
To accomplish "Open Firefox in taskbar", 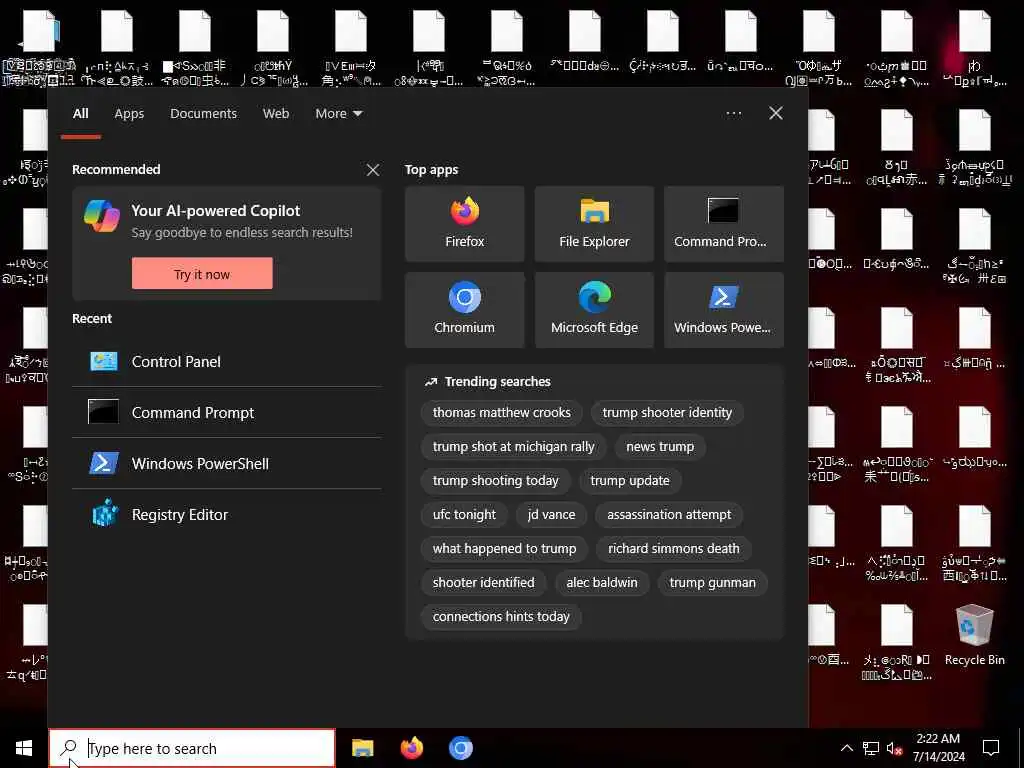I will tap(411, 748).
